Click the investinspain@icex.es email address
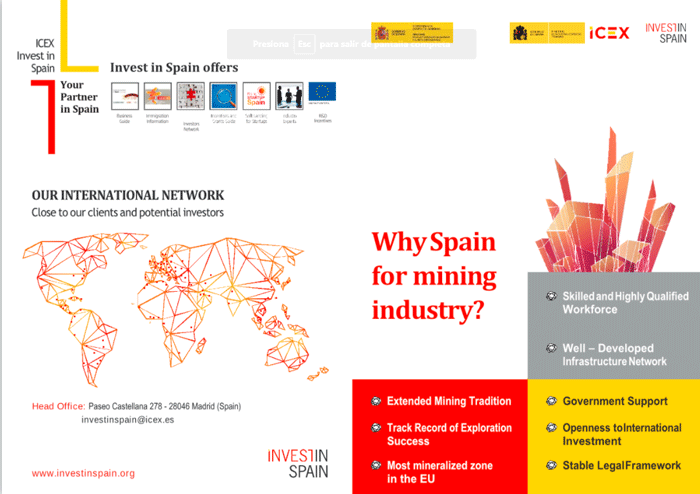The height and width of the screenshot is (494, 700). point(128,419)
